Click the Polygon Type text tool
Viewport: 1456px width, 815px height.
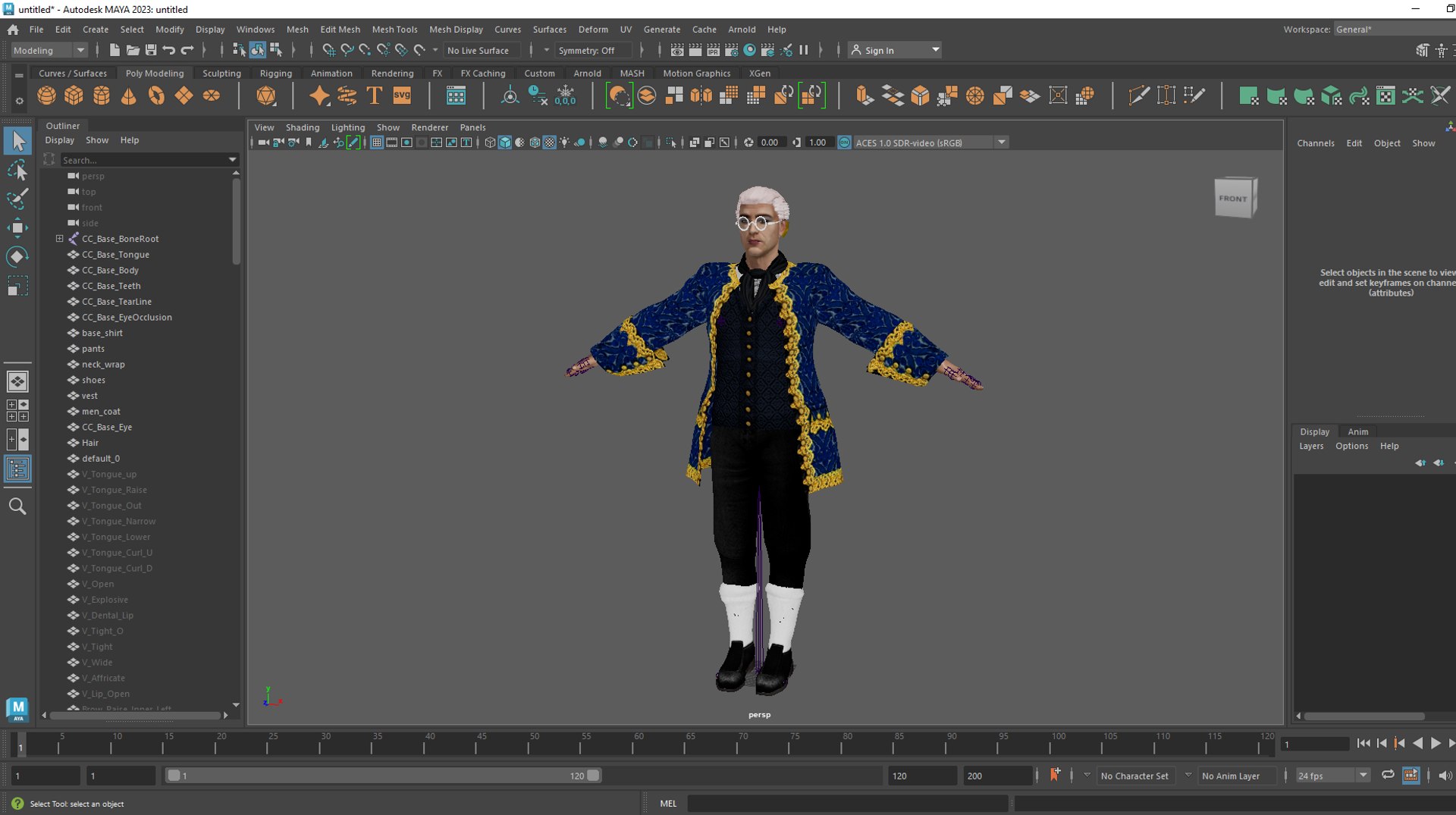click(x=375, y=96)
